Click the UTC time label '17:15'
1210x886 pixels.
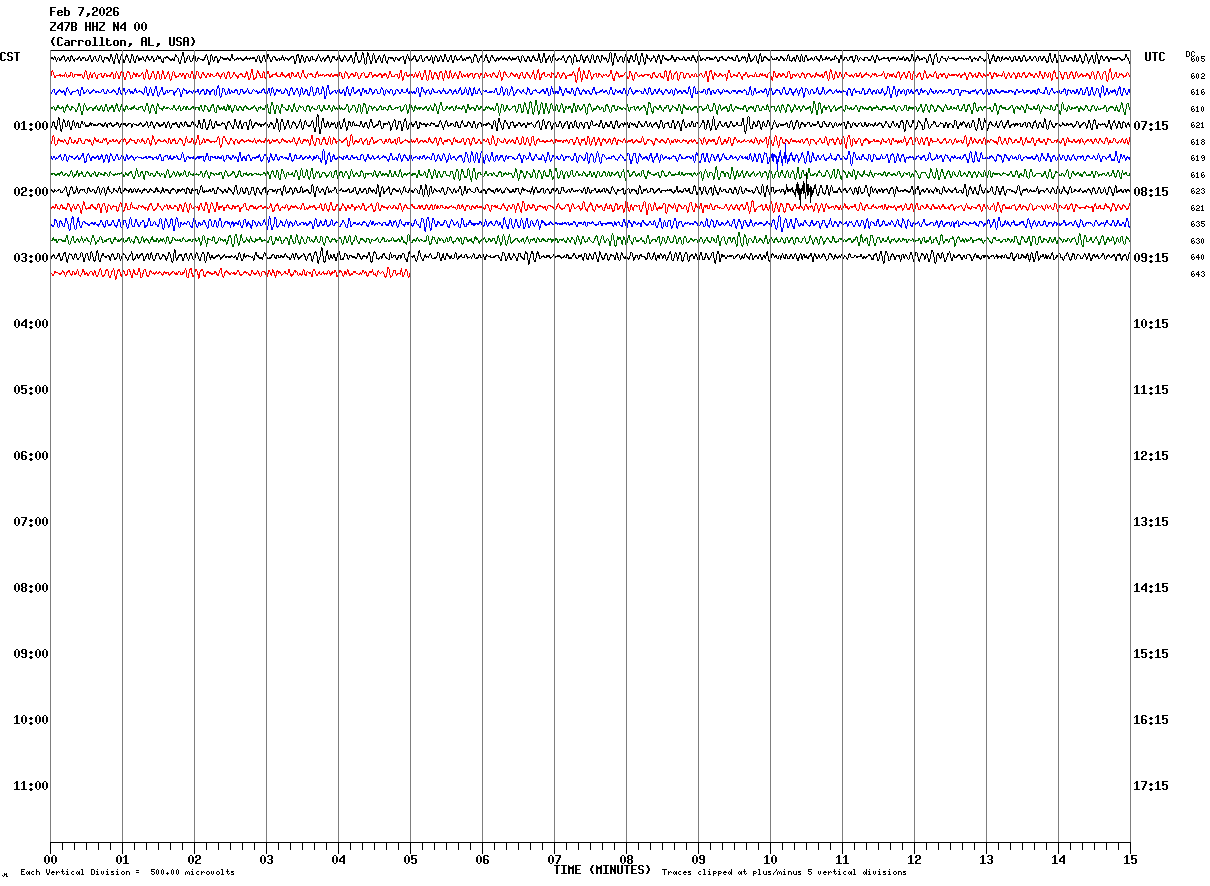pyautogui.click(x=1151, y=786)
